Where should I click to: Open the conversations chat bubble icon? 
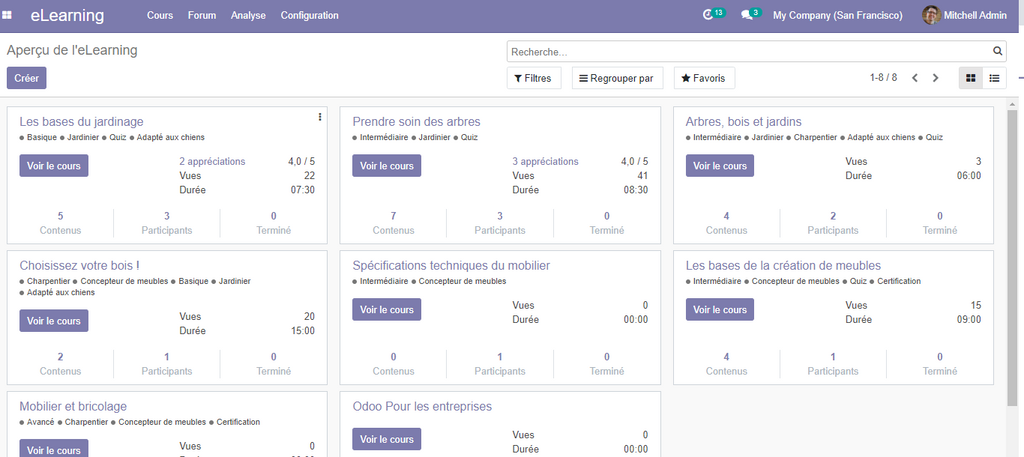click(x=747, y=15)
